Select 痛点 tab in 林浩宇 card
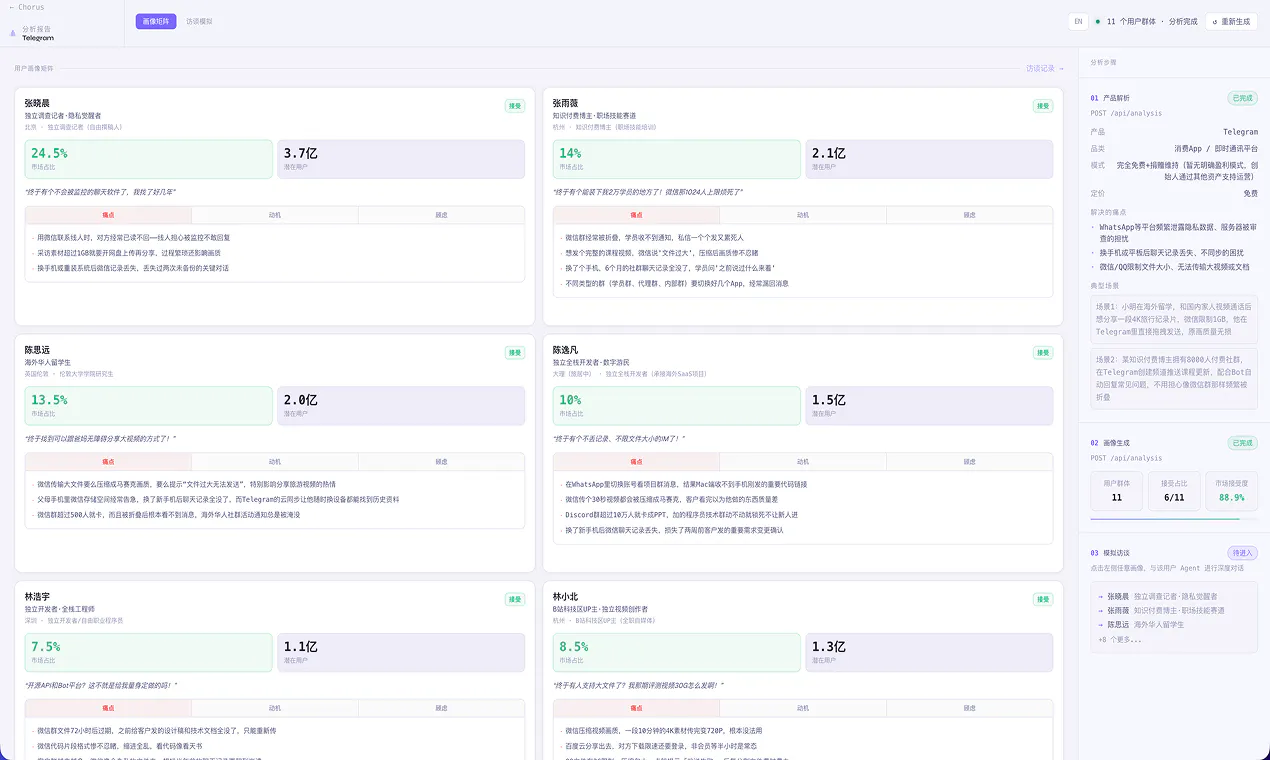Screen dimensions: 1270x760 pyautogui.click(x=108, y=708)
